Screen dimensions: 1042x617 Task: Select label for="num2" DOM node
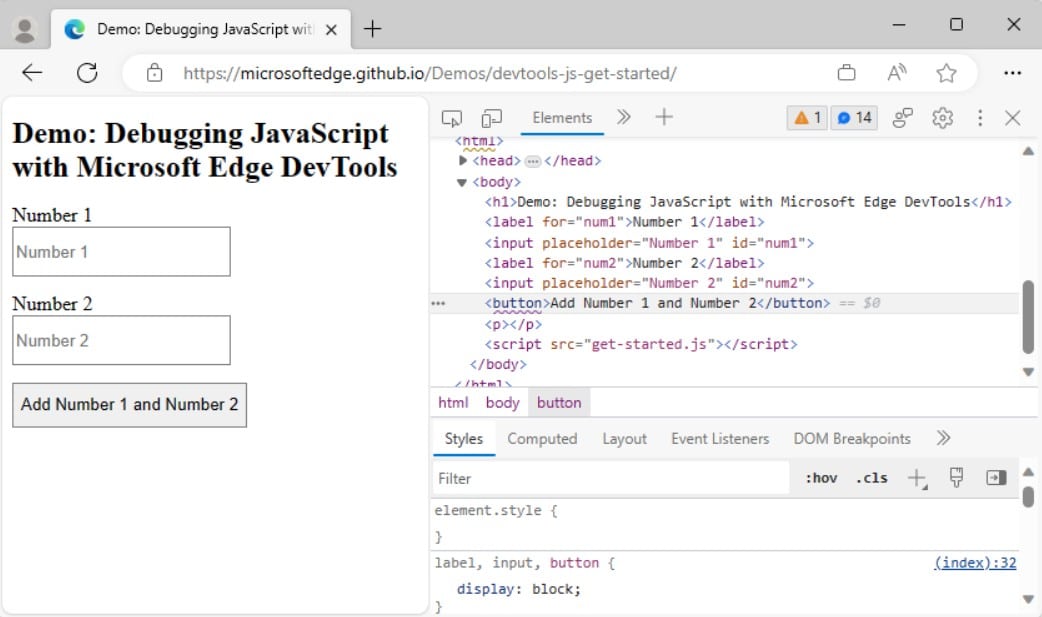[x=624, y=263]
